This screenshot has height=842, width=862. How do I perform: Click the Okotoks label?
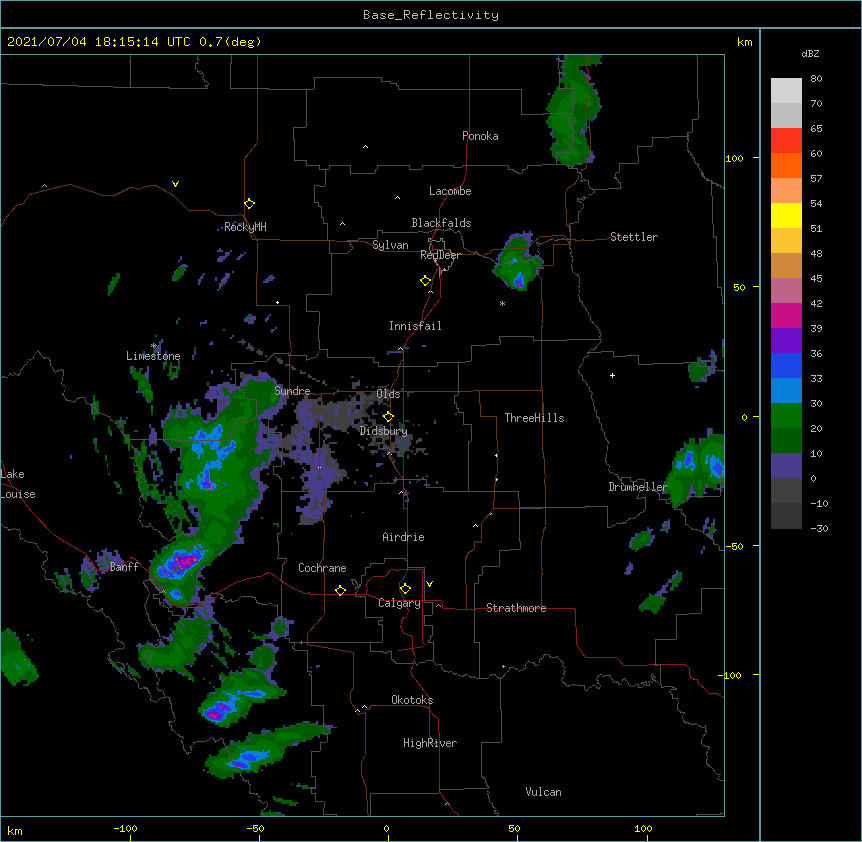click(412, 700)
